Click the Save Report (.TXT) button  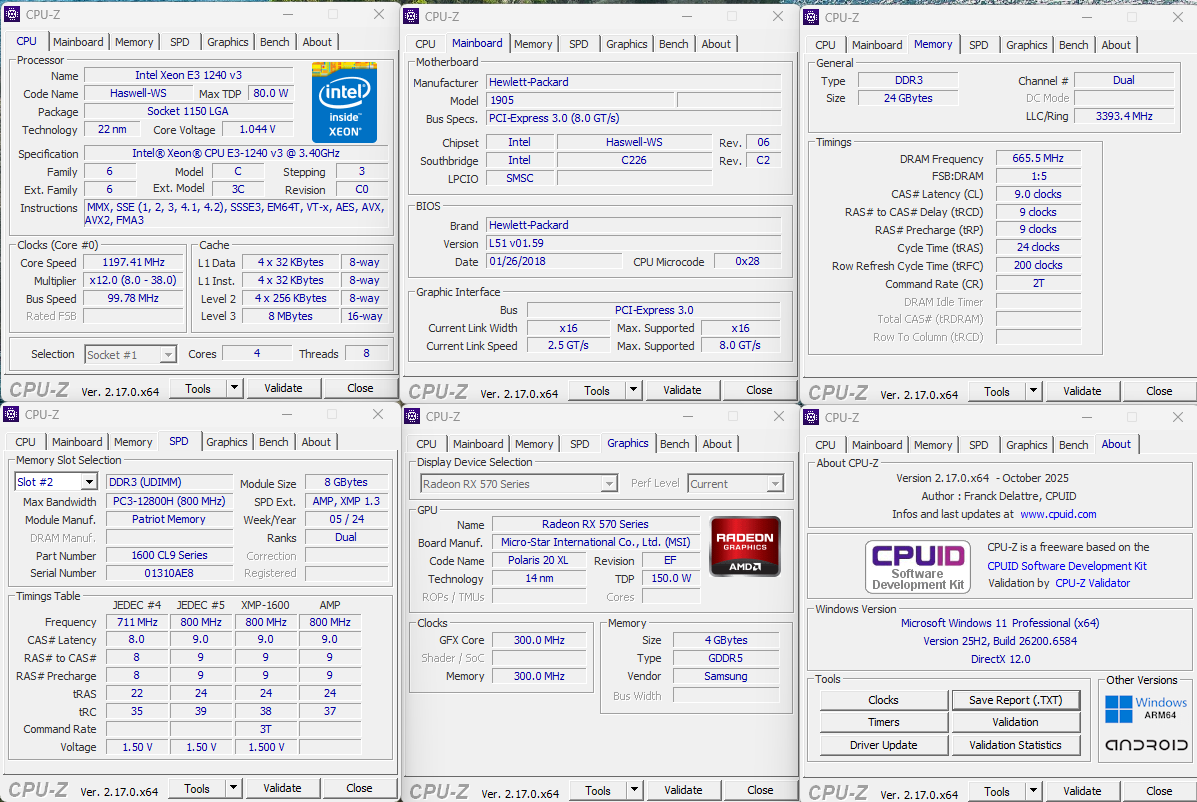(1016, 699)
